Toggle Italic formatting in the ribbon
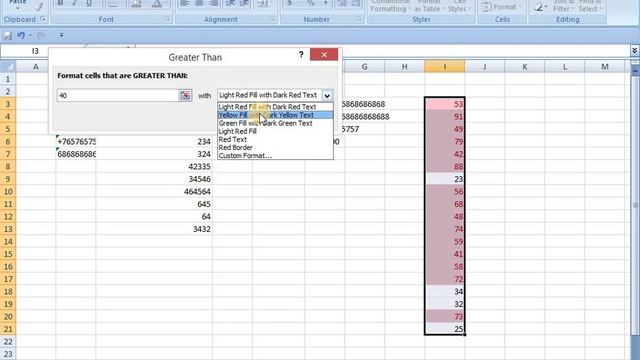The height and width of the screenshot is (360, 640). [74, 4]
